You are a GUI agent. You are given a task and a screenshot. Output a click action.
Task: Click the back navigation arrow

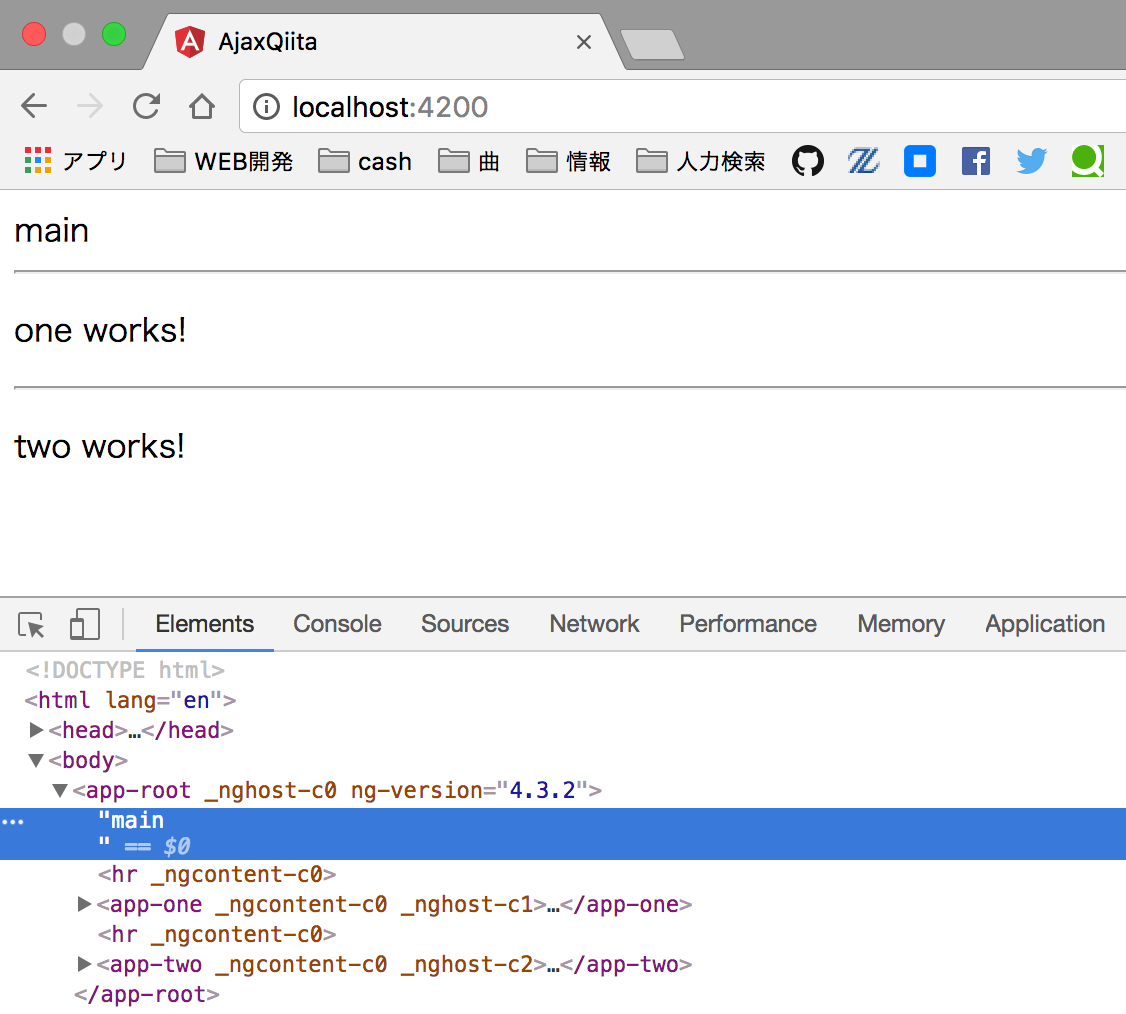click(x=33, y=106)
